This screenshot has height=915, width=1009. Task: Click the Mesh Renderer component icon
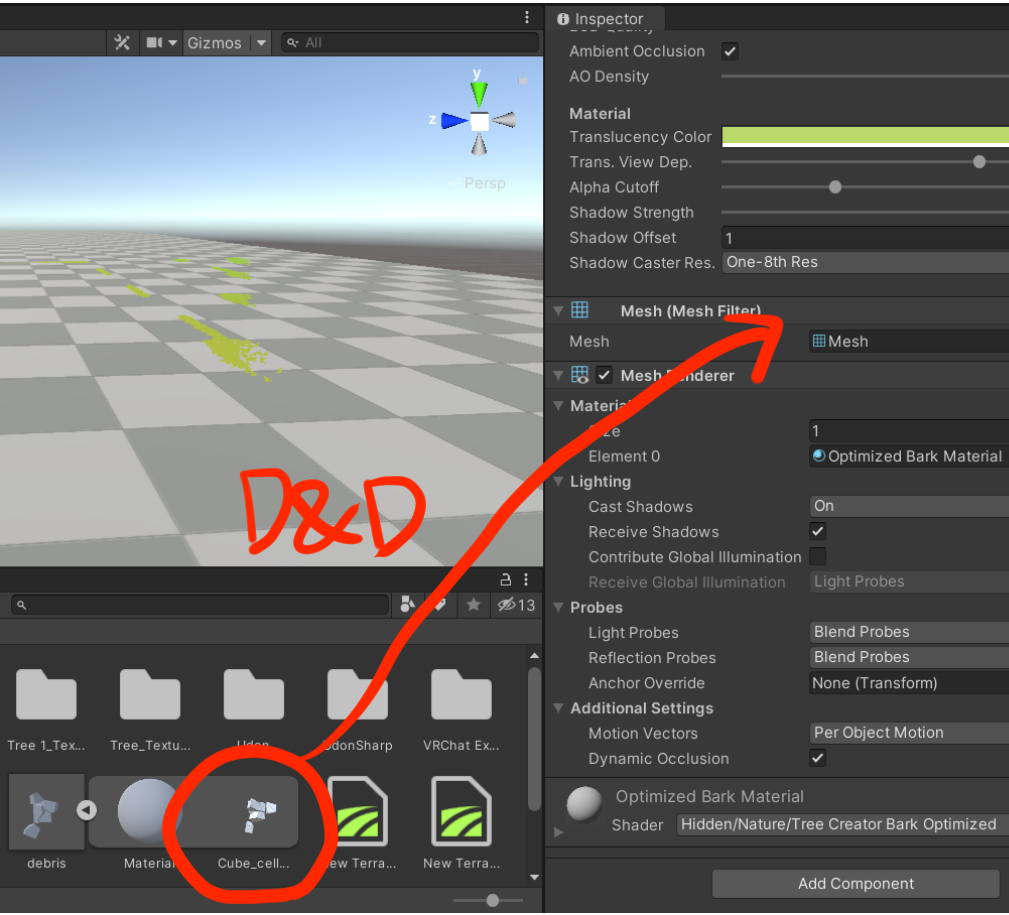pyautogui.click(x=579, y=375)
